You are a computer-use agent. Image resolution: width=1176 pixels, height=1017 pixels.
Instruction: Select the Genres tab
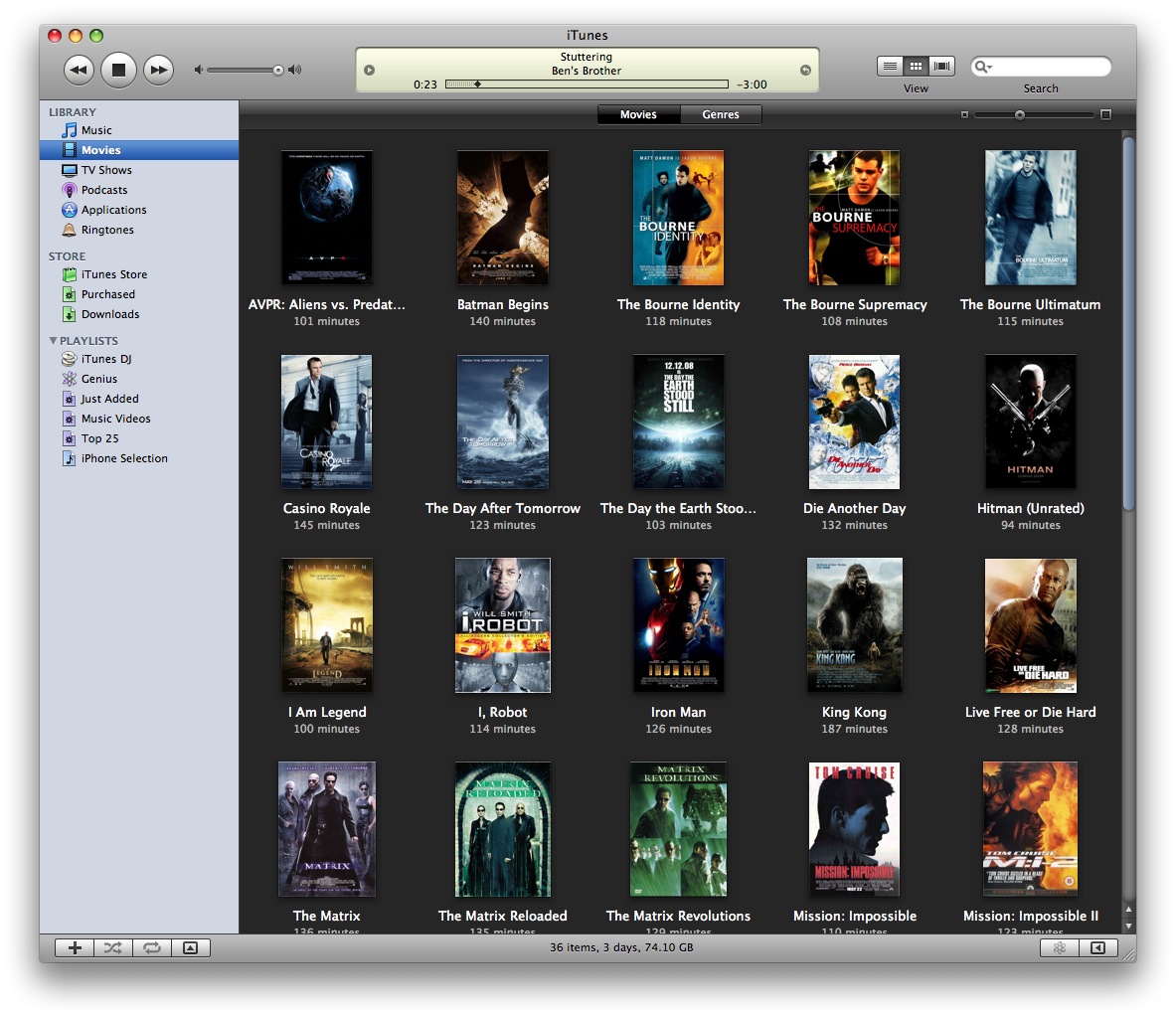click(721, 114)
